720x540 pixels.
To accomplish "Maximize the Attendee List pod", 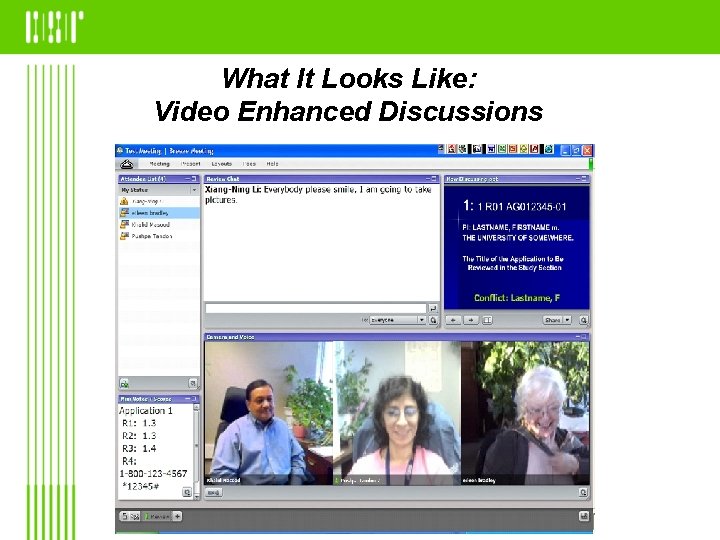I will (194, 179).
